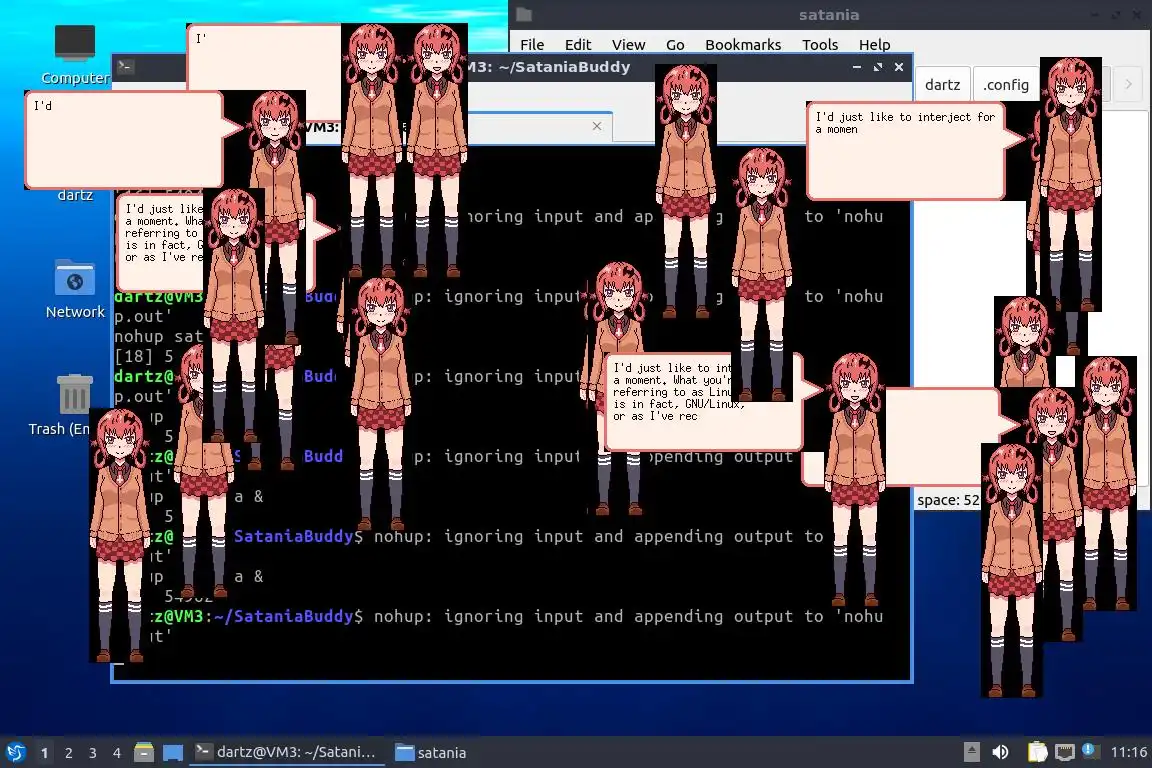Open the network status tray icon
The height and width of the screenshot is (768, 1152).
[x=1065, y=753]
